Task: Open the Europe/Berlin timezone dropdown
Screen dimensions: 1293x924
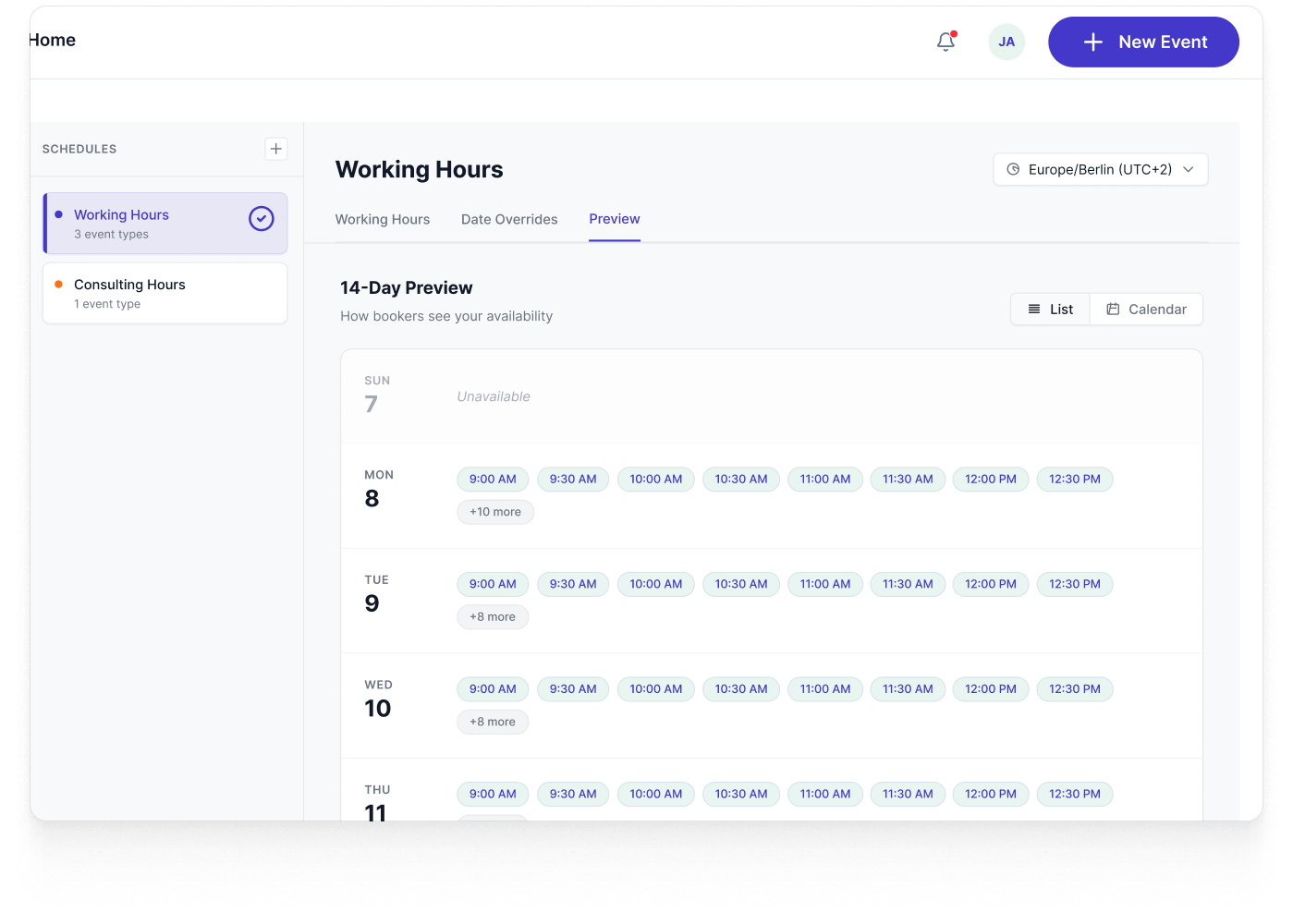Action: point(1100,169)
